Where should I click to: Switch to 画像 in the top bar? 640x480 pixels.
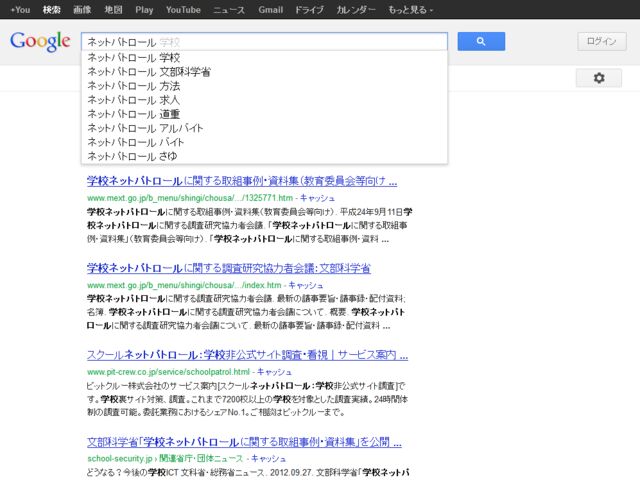(82, 10)
